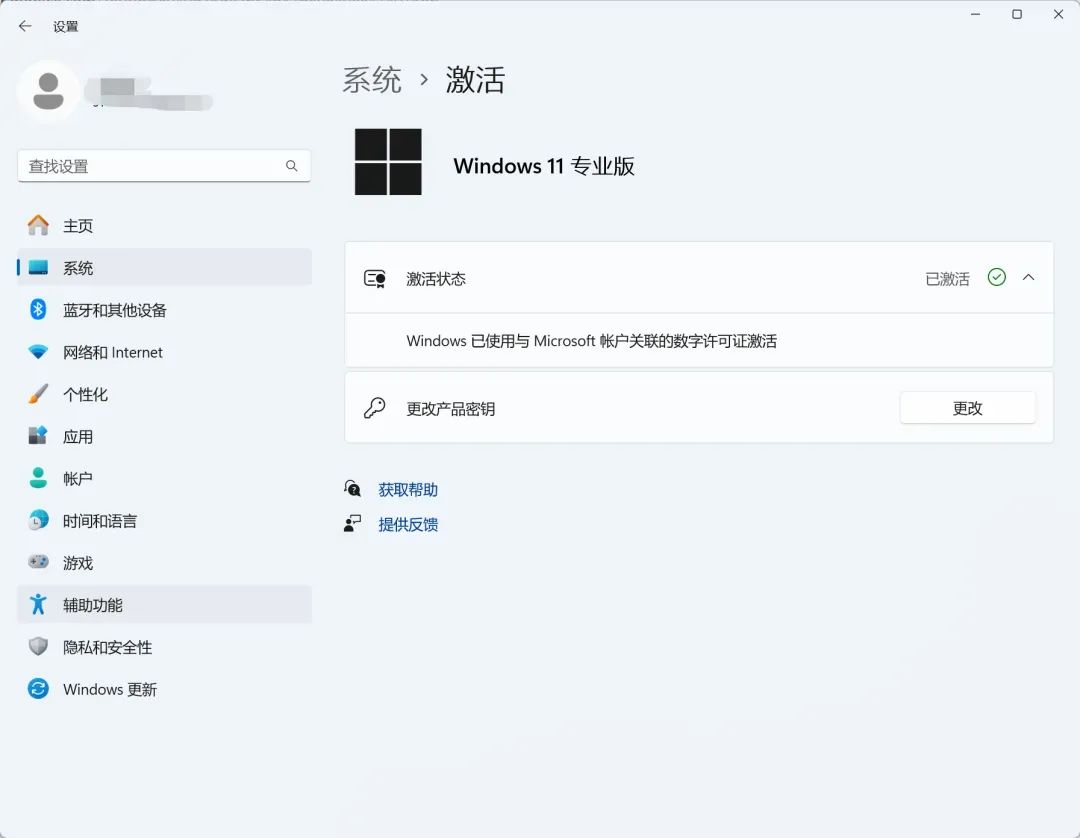1080x838 pixels.
Task: Click the Windows 11 logo
Action: pos(388,162)
